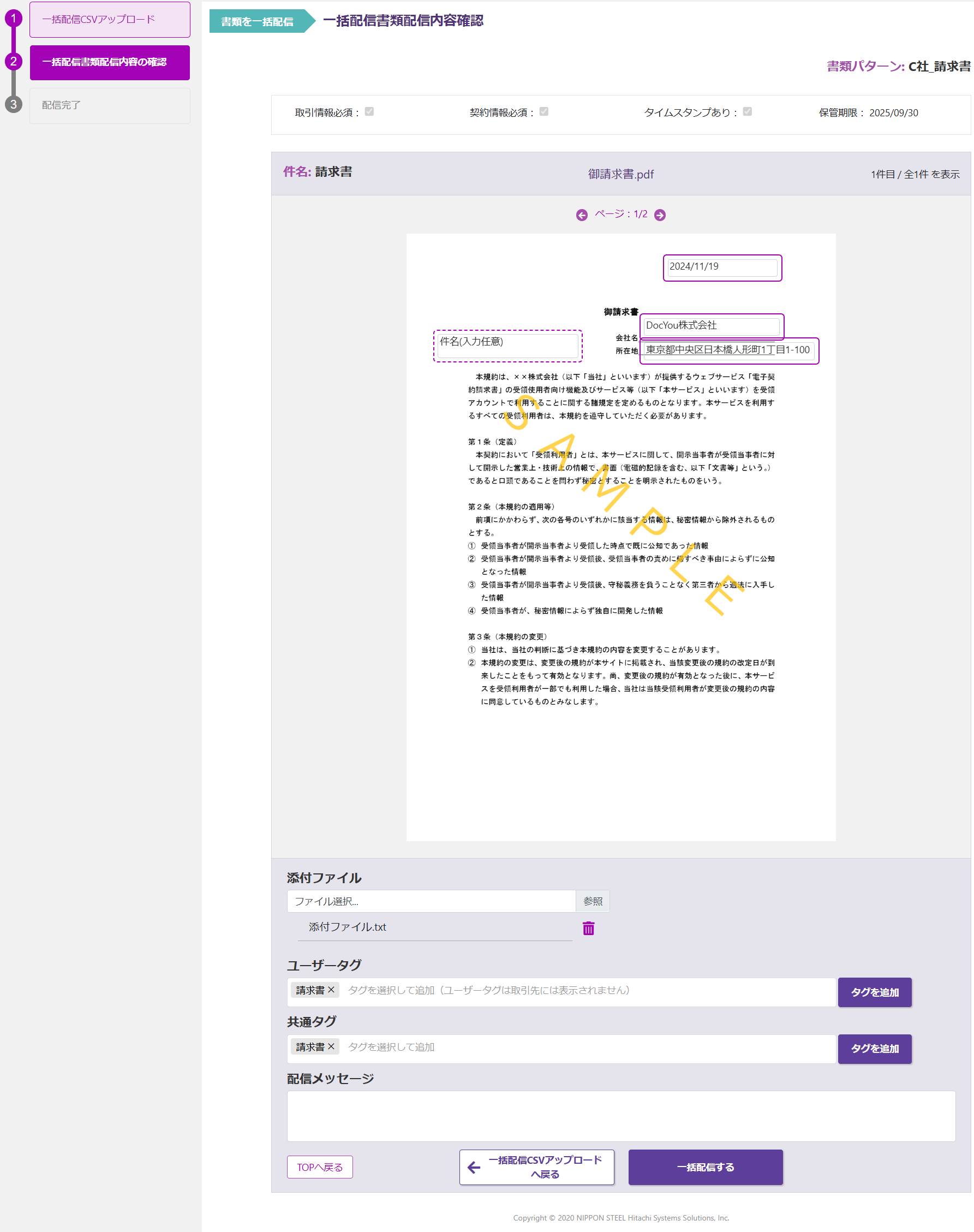Click the 件名(入力任意) field on document
The image size is (974, 1232).
click(507, 346)
